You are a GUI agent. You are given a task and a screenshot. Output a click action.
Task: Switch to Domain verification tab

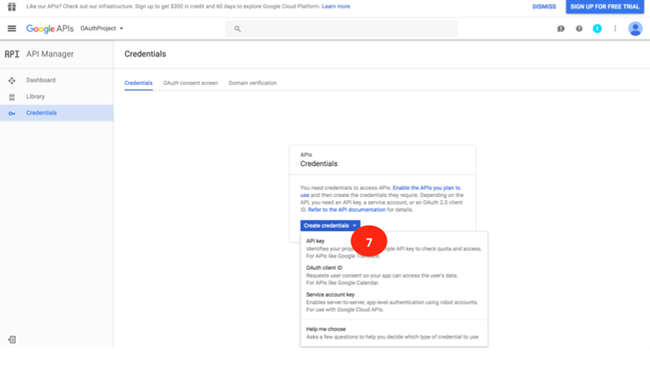click(253, 83)
